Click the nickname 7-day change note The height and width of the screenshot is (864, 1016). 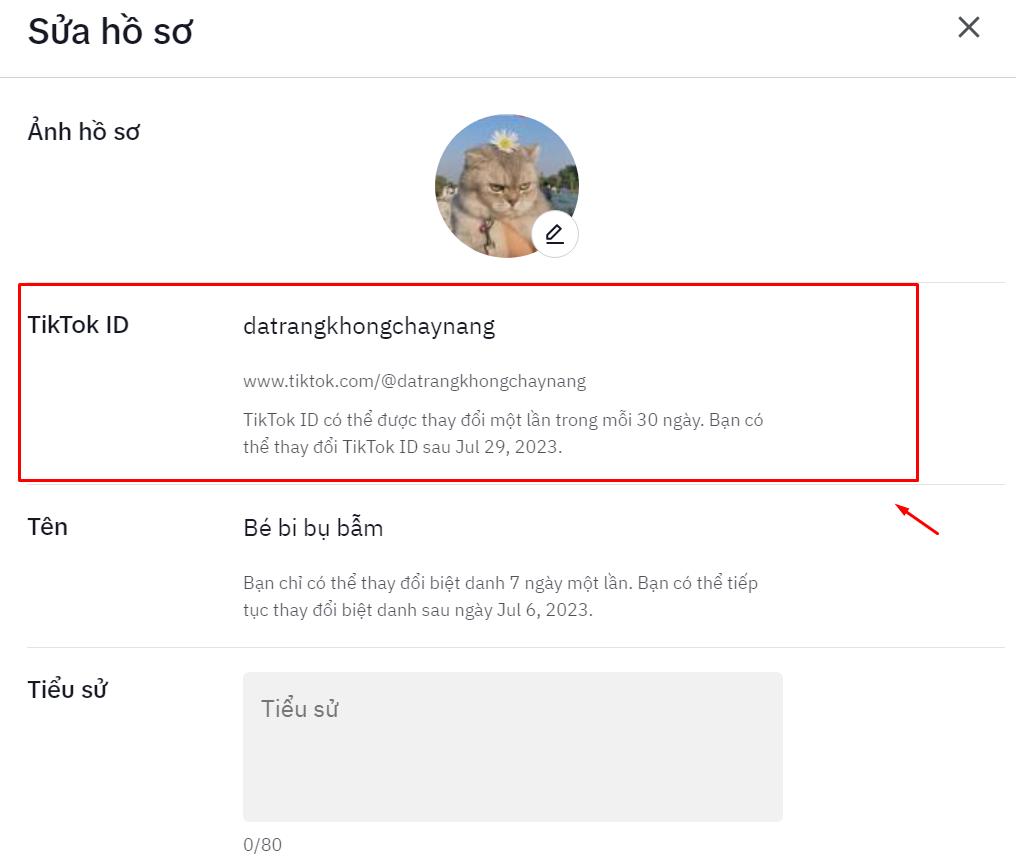pyautogui.click(x=500, y=596)
